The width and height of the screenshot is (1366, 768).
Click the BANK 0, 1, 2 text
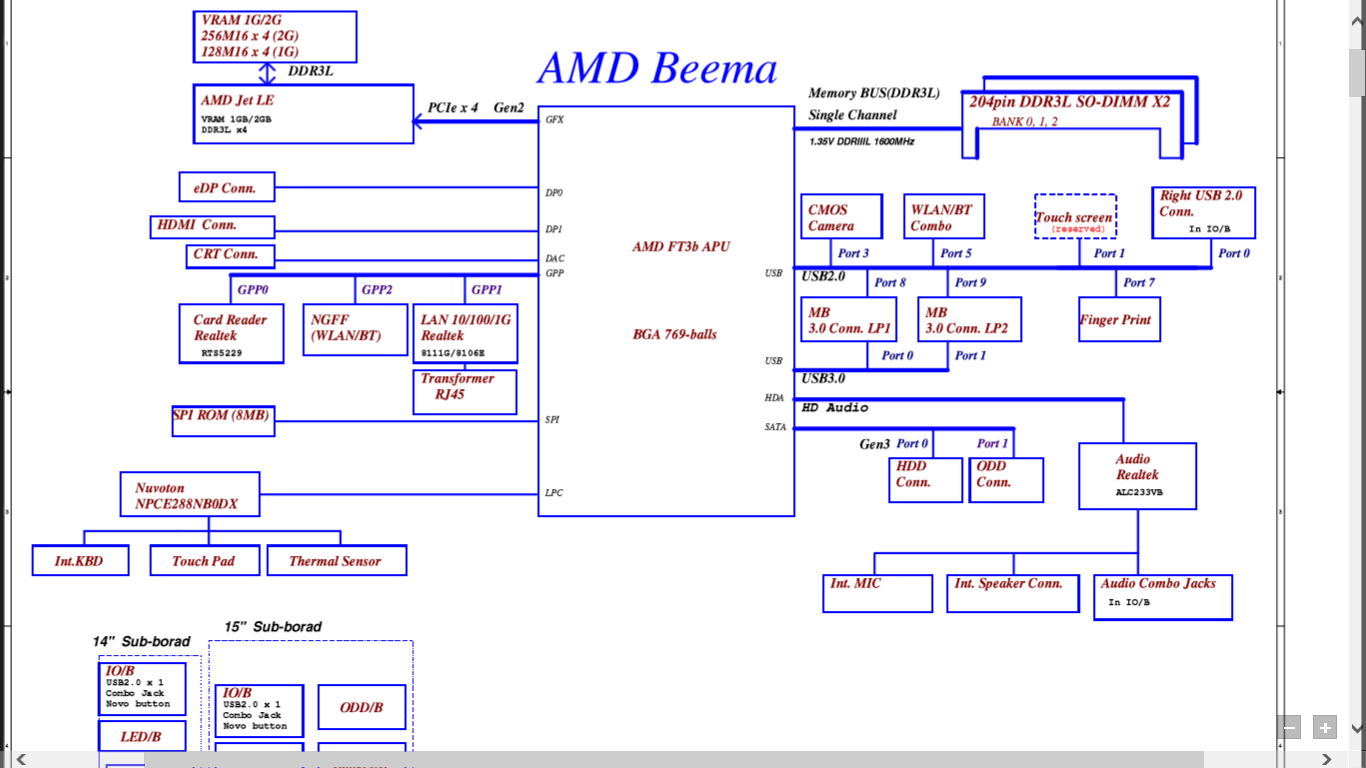coord(1025,122)
